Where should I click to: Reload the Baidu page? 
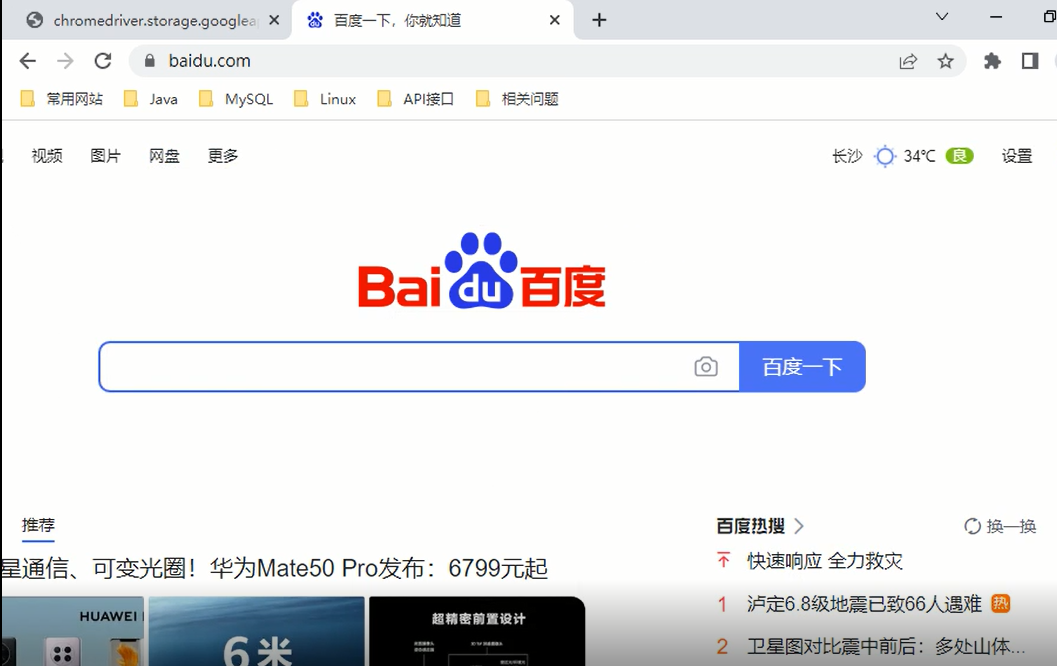pos(103,61)
